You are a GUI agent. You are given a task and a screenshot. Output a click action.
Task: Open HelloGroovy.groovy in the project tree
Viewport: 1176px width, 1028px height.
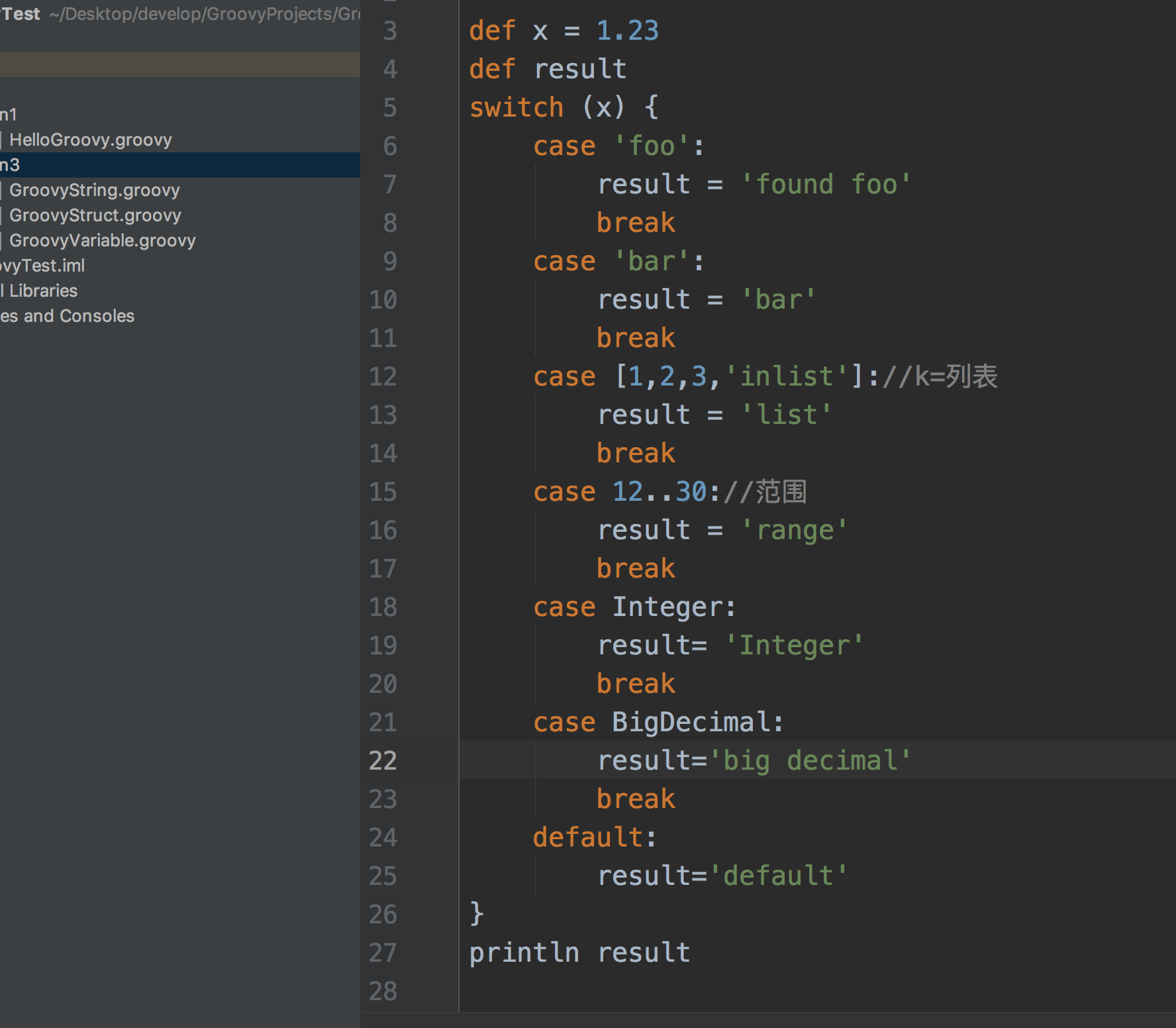[90, 140]
